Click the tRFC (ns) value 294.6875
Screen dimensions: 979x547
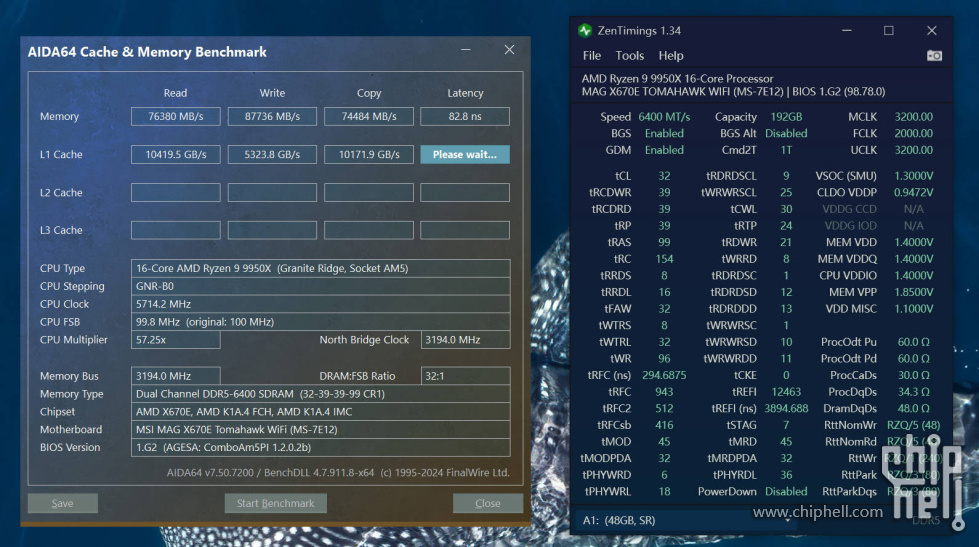pos(664,375)
